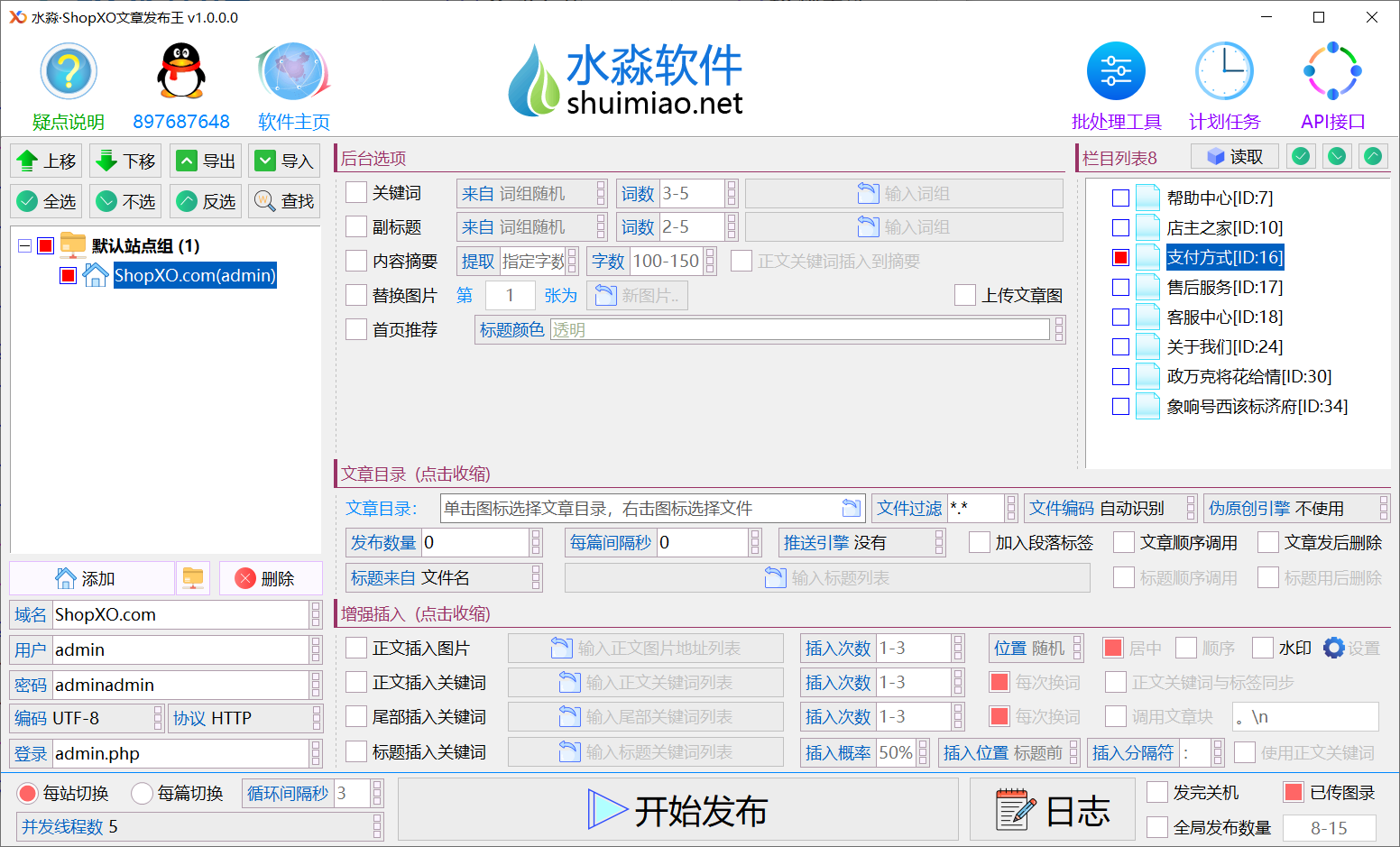Select the ShopXO.com(admin) site in tree

(x=195, y=275)
